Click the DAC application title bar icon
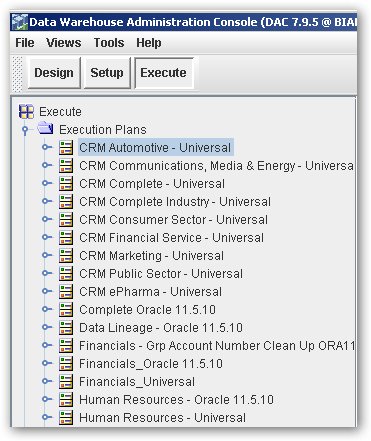This screenshot has width=371, height=441. click(19, 22)
